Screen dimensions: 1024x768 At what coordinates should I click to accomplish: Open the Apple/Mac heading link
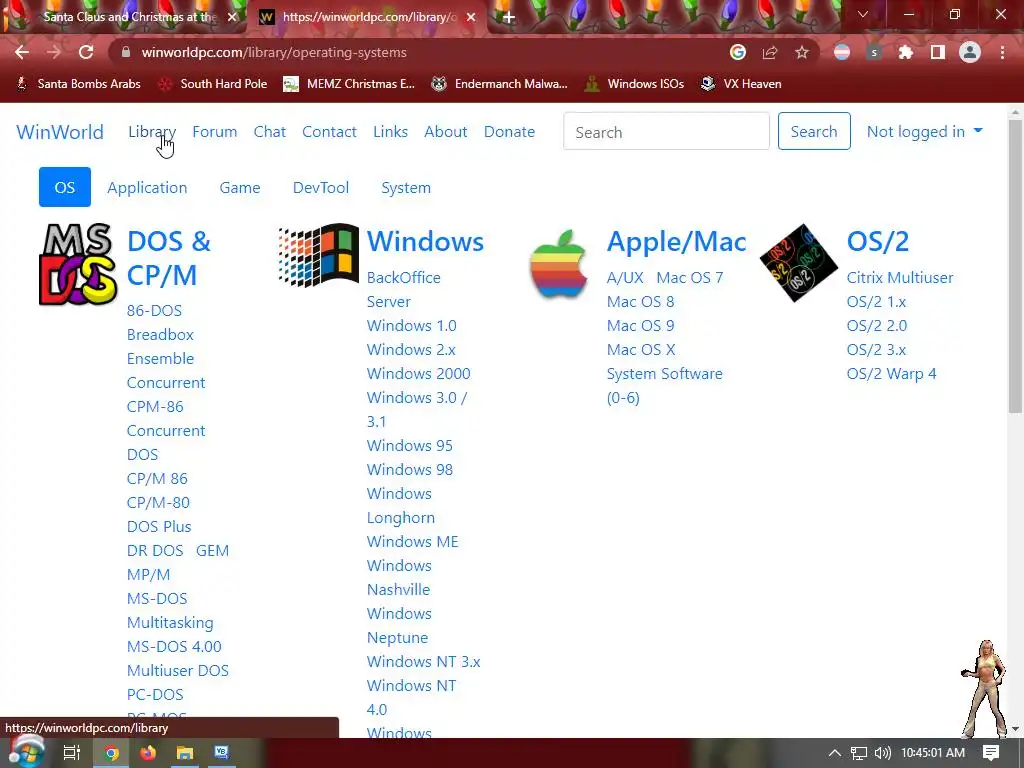click(x=677, y=241)
